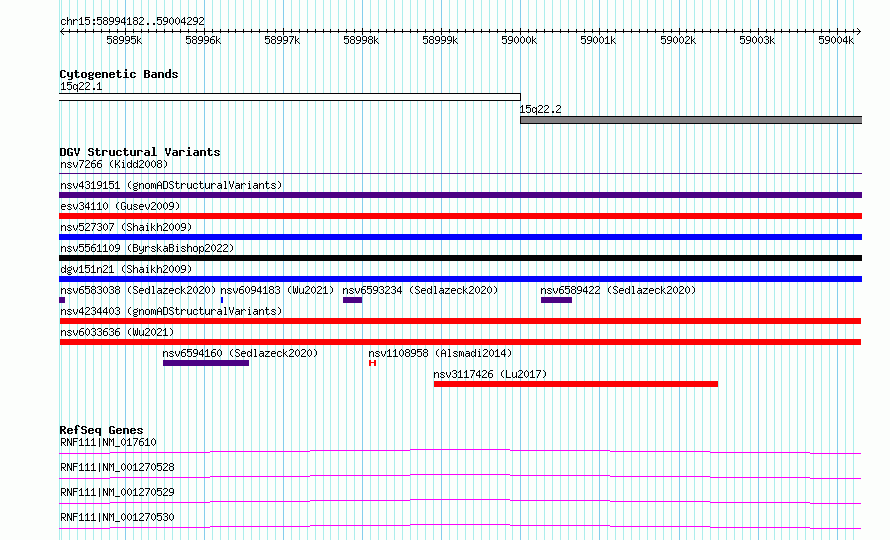This screenshot has width=890, height=540.
Task: Click the 59002k ruler tick label
Action: 678,40
